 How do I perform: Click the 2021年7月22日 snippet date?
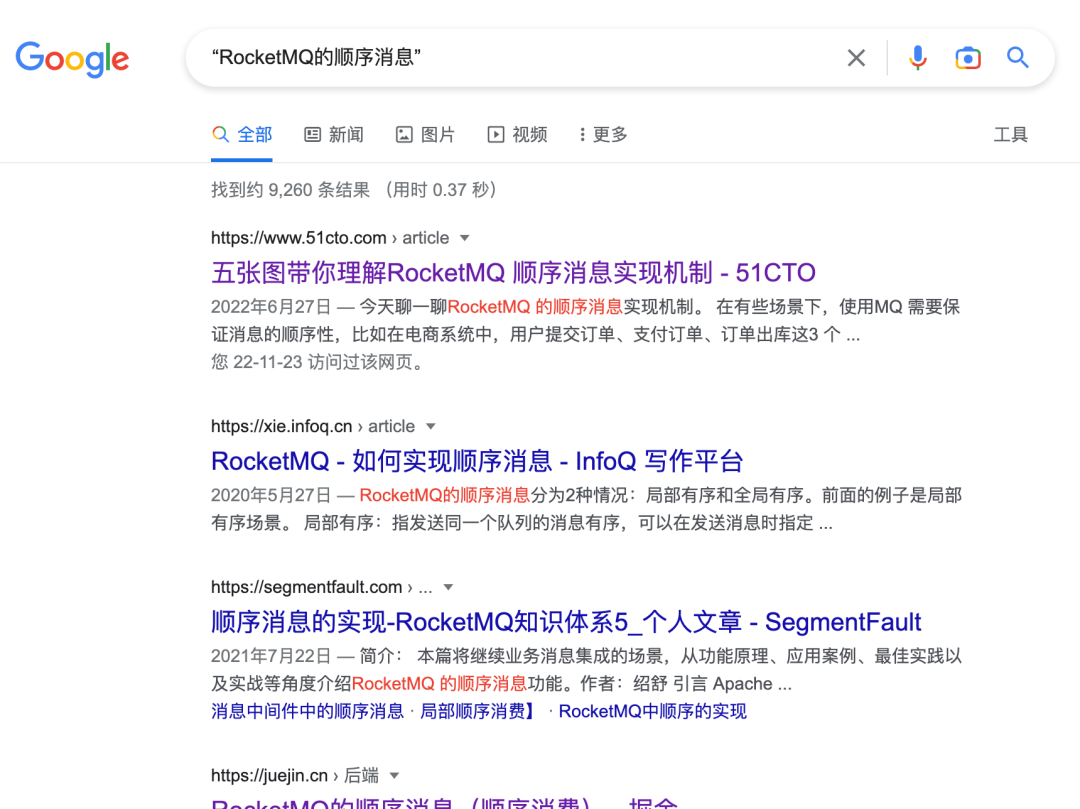pos(271,656)
